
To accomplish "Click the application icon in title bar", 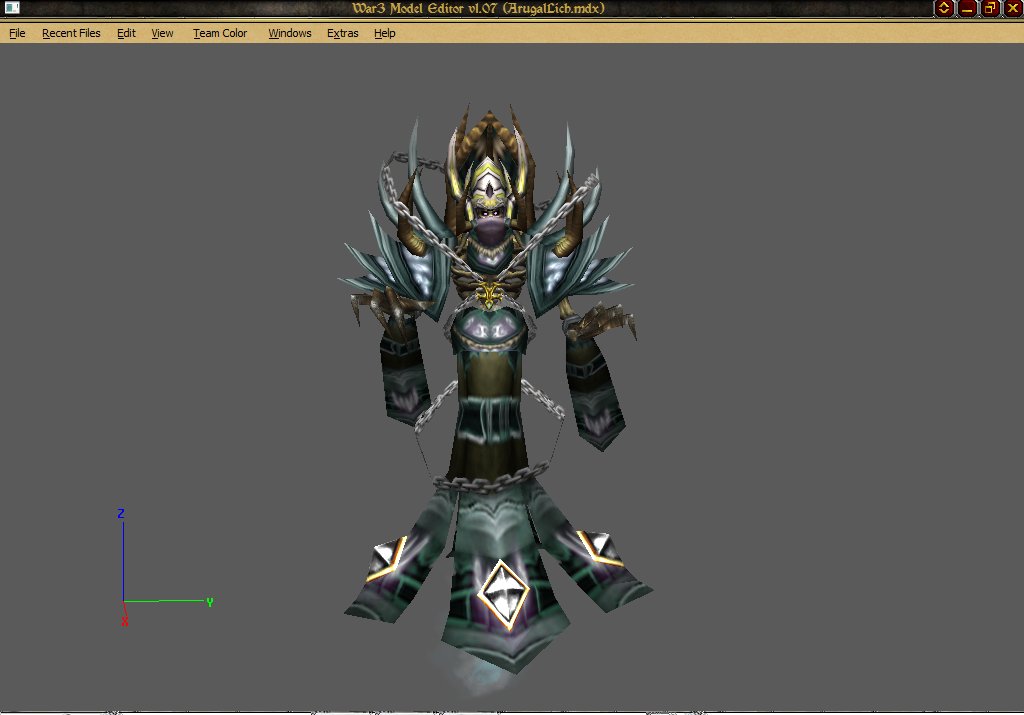I will click(x=12, y=8).
